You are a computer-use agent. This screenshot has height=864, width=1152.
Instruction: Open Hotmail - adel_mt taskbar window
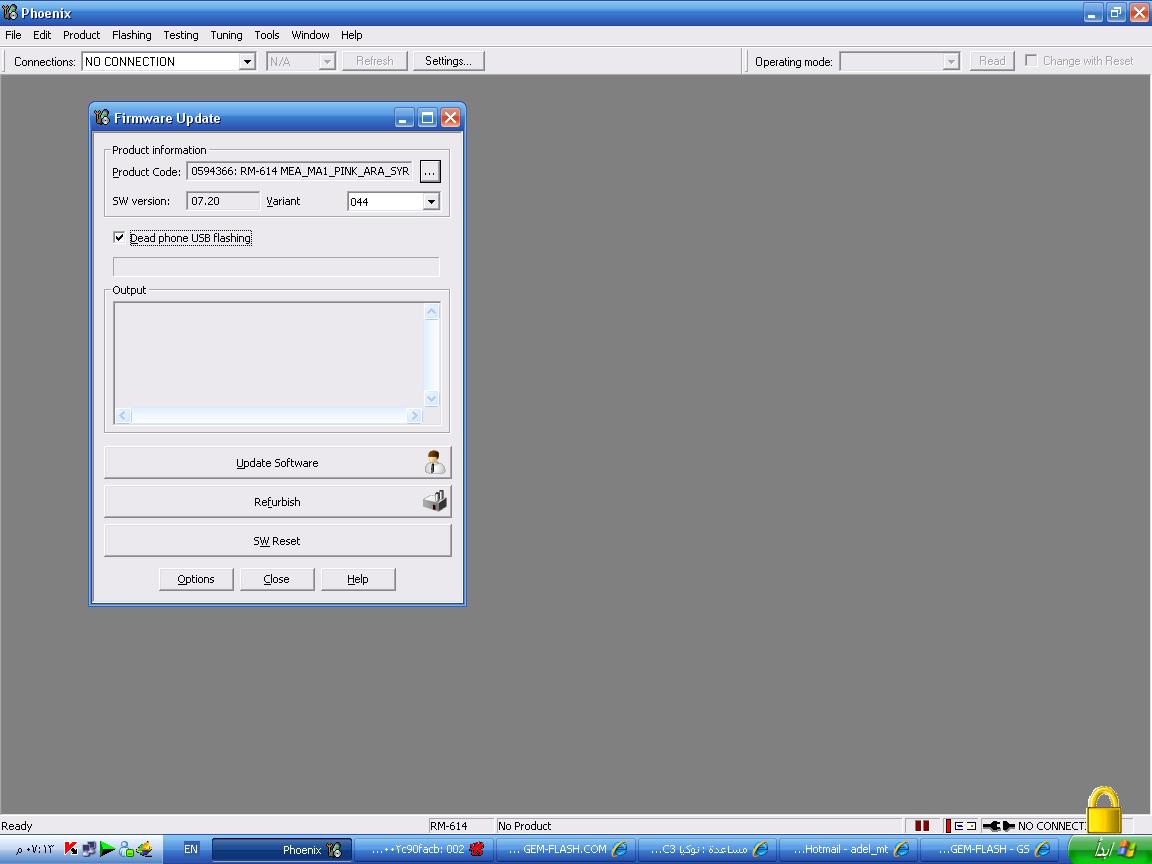pos(849,849)
